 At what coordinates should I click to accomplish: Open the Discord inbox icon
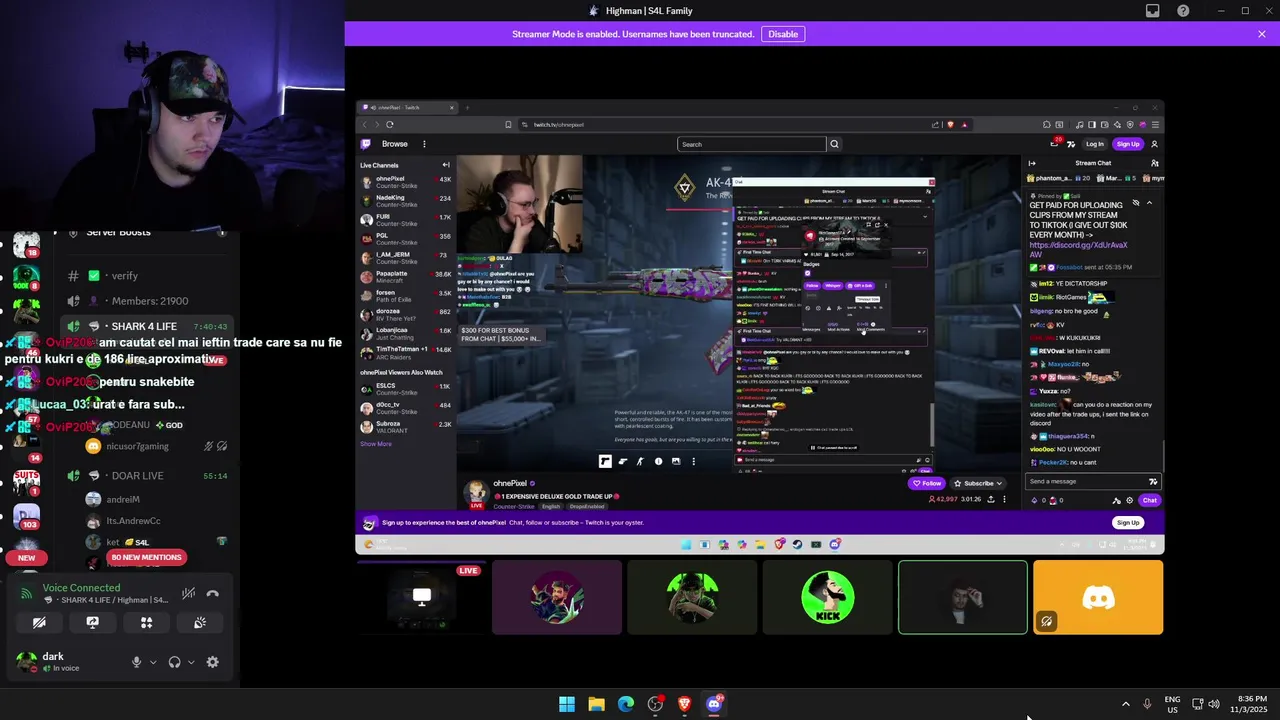pyautogui.click(x=1152, y=11)
